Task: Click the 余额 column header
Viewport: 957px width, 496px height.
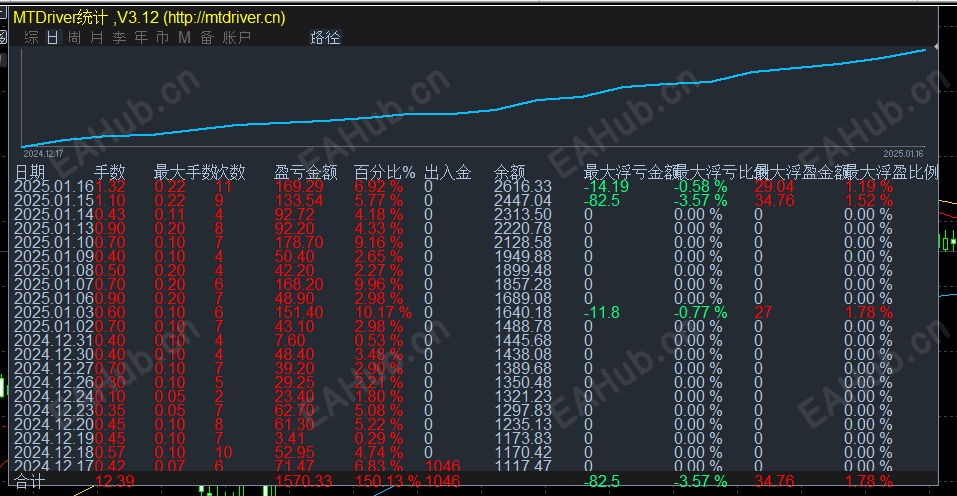Action: pos(510,173)
